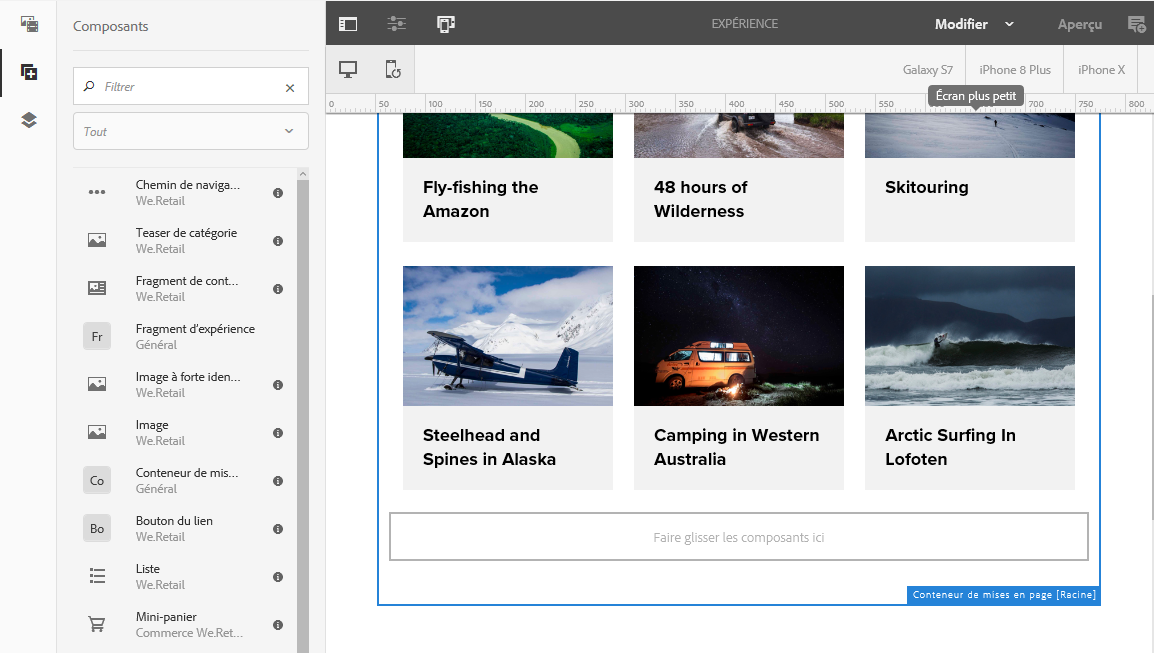The height and width of the screenshot is (653, 1154).
Task: Show info for Conteneur de mises en page component
Action: pyautogui.click(x=278, y=481)
